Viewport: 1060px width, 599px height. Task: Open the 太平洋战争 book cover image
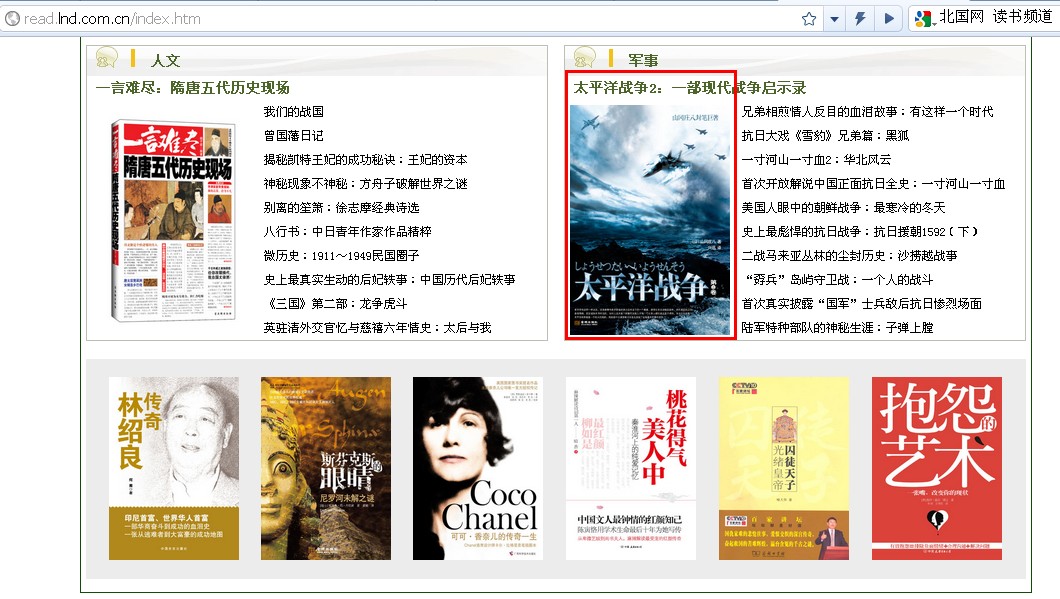[651, 220]
